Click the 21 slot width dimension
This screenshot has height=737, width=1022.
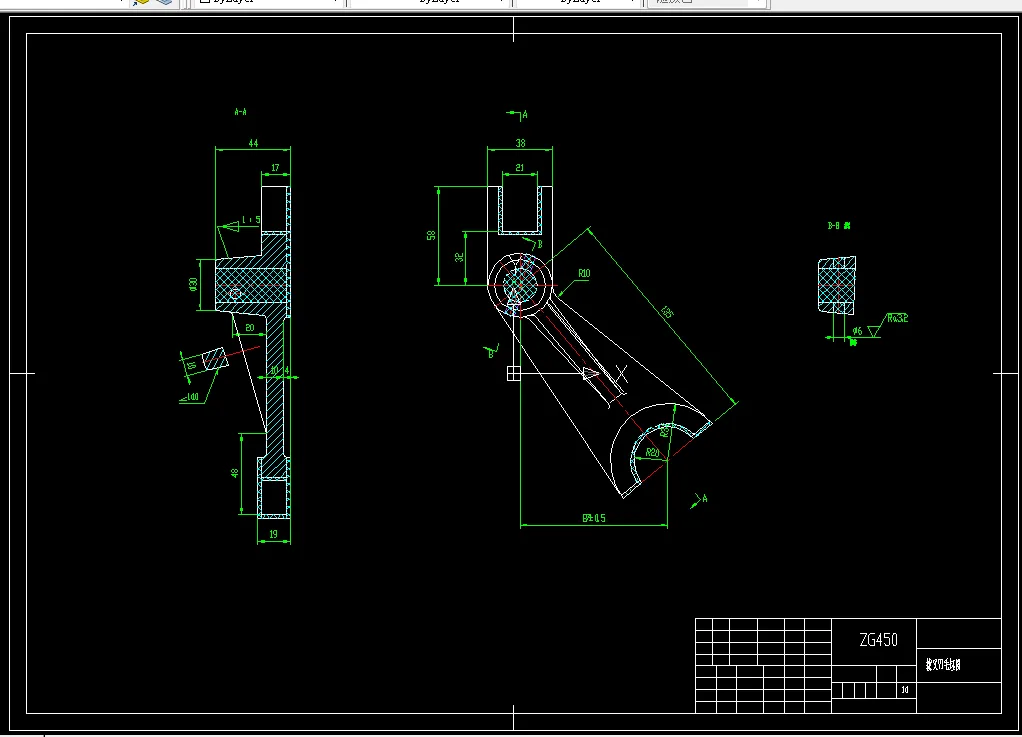[519, 168]
